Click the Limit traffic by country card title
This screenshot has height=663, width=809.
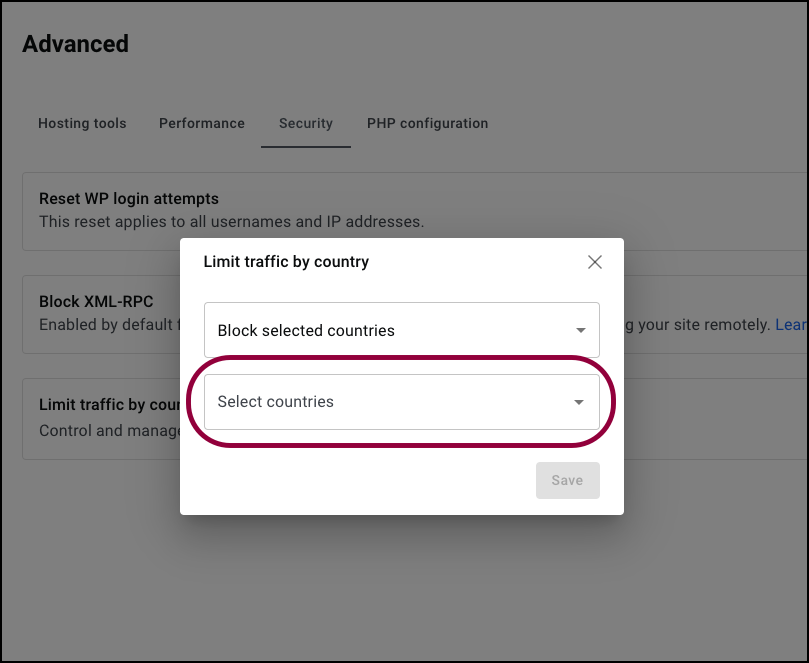(110, 405)
